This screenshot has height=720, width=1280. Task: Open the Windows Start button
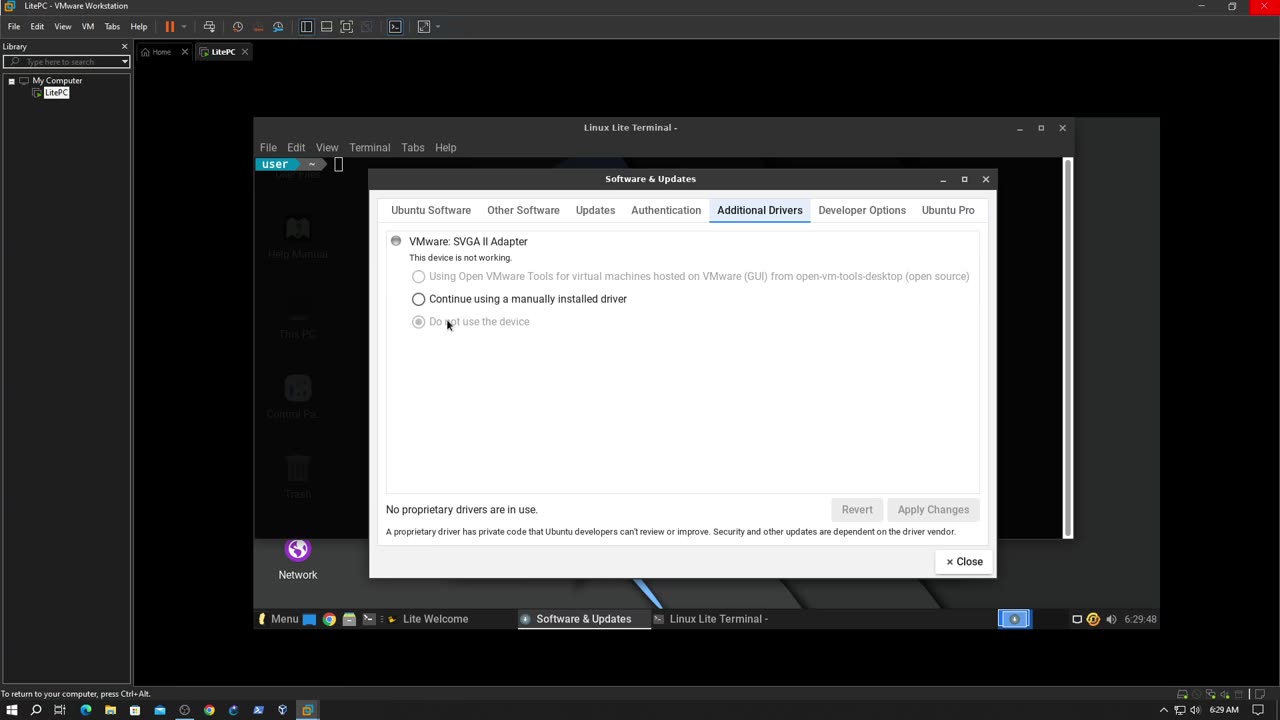tap(12, 710)
